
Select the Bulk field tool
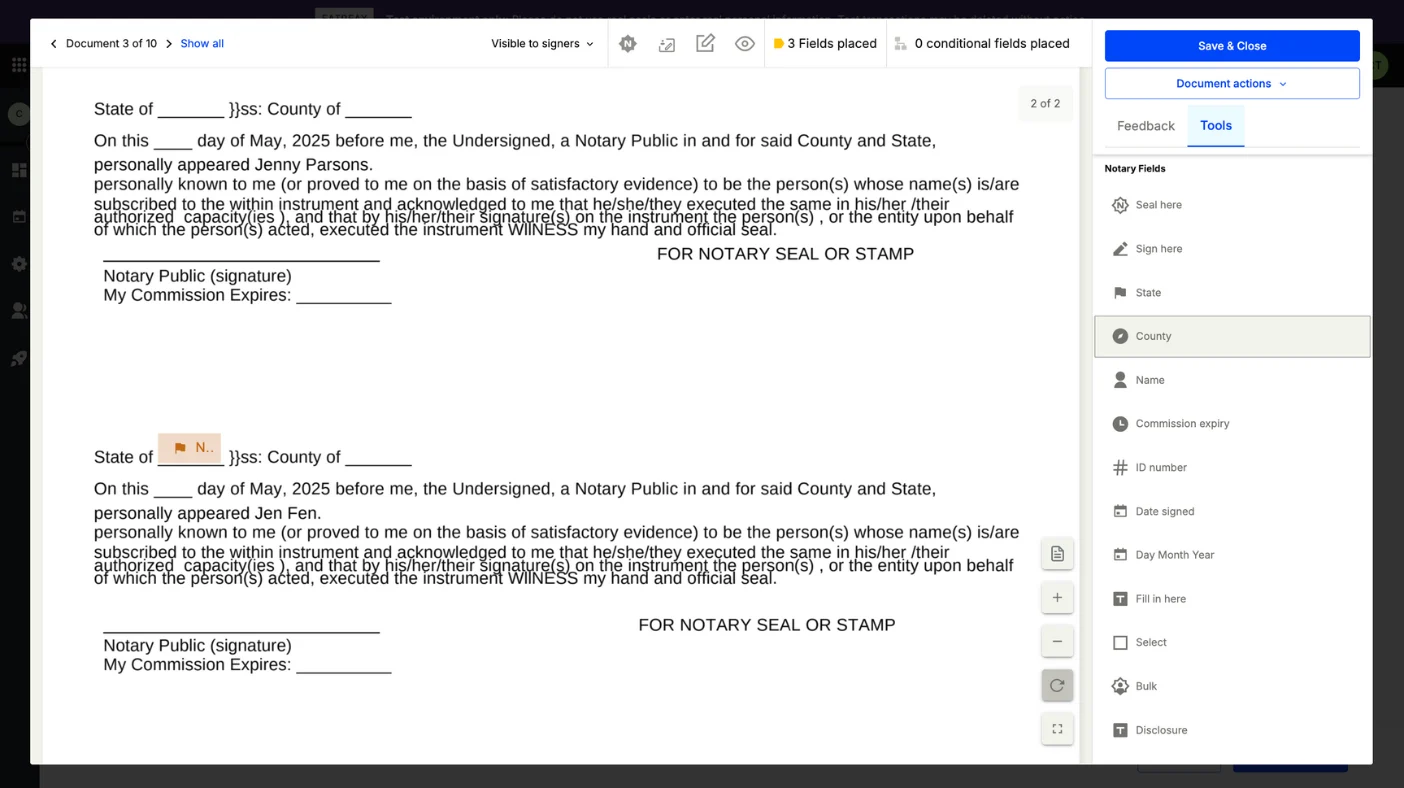(1232, 687)
